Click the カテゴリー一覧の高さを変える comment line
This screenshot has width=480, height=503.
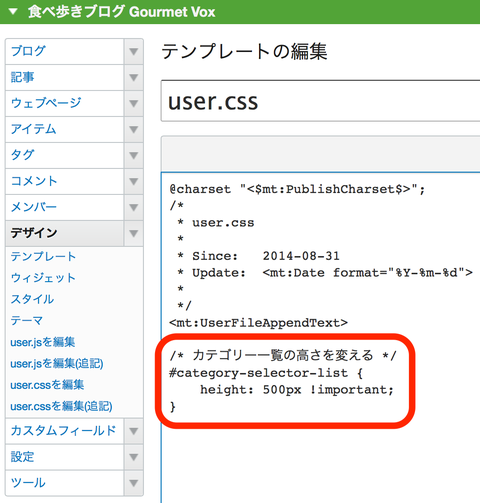283,355
